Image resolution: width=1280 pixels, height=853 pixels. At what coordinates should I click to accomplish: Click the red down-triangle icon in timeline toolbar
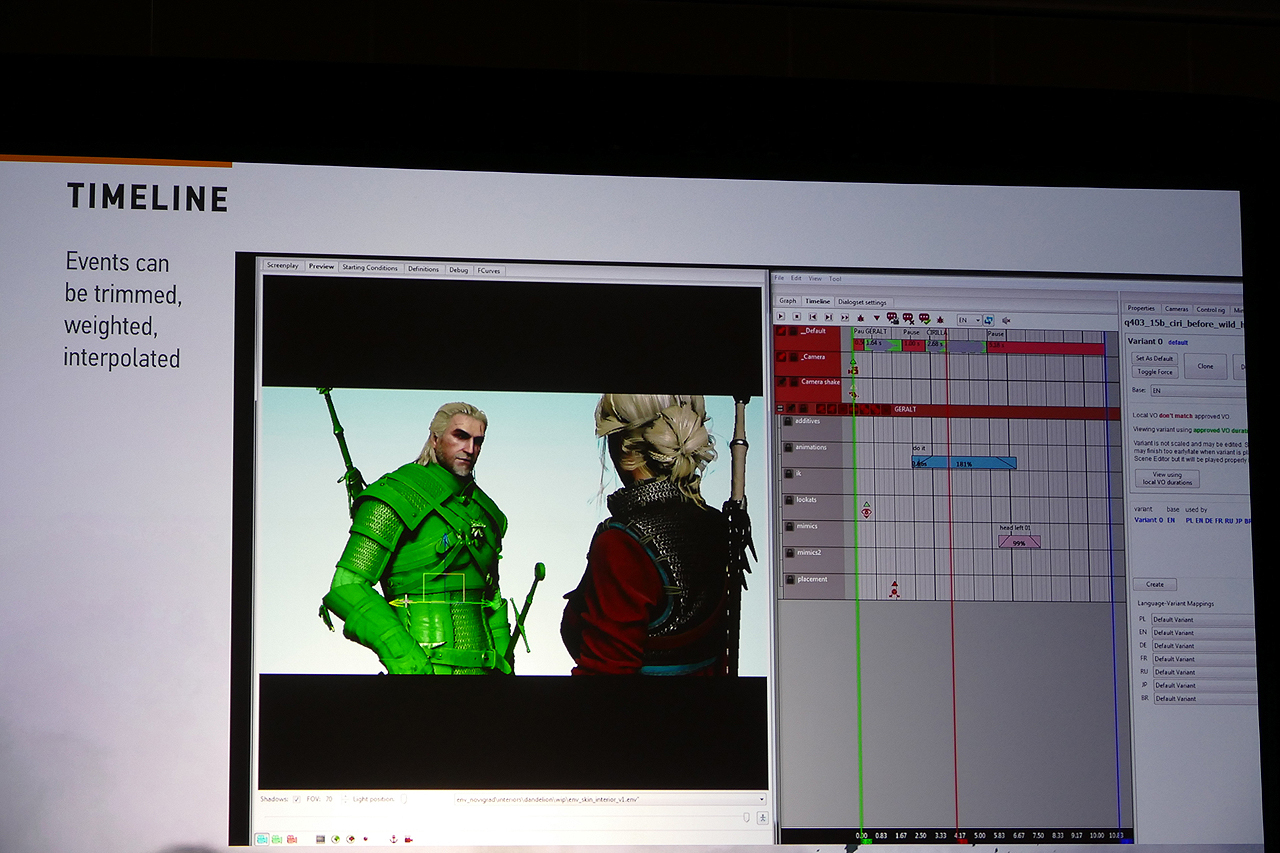[x=877, y=318]
